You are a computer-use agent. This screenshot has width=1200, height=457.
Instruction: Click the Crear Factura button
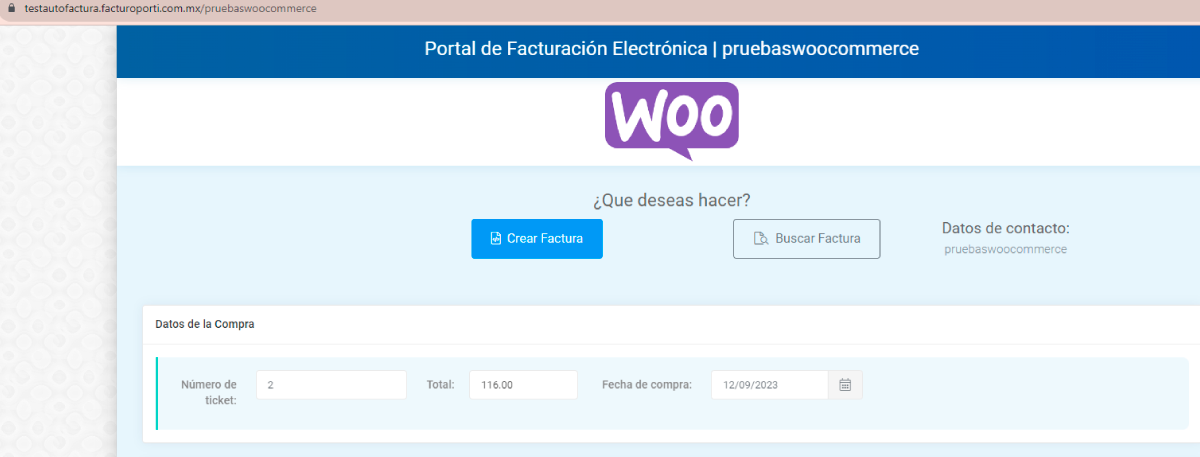click(537, 239)
